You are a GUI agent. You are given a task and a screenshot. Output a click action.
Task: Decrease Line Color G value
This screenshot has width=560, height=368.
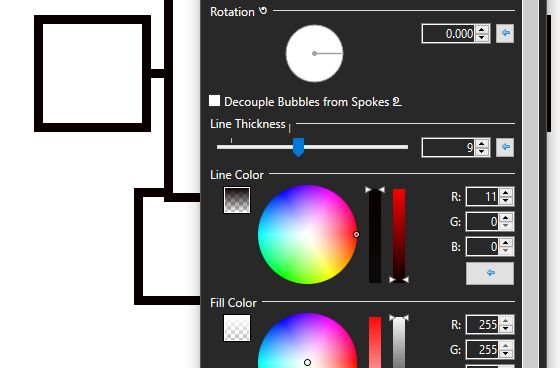click(506, 226)
